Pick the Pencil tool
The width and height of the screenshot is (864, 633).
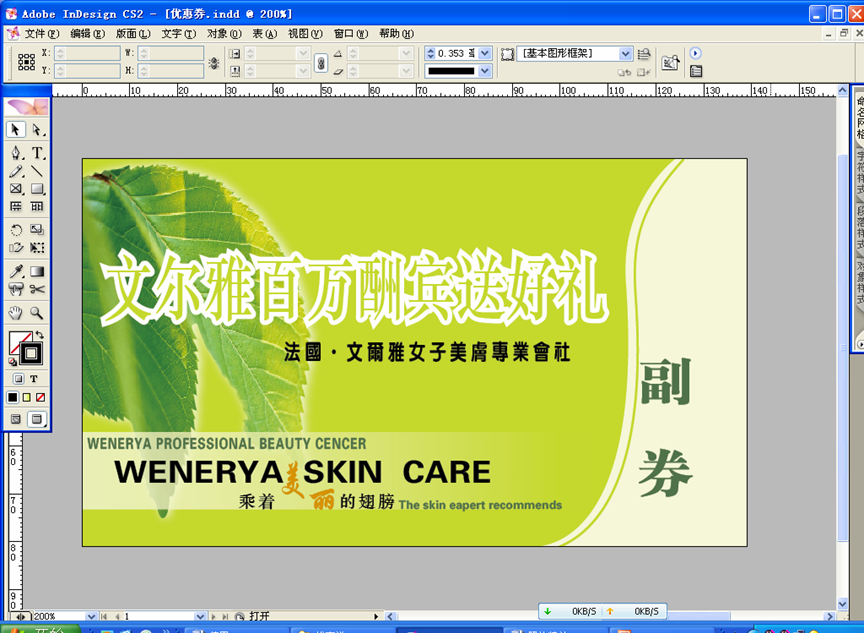click(x=16, y=171)
